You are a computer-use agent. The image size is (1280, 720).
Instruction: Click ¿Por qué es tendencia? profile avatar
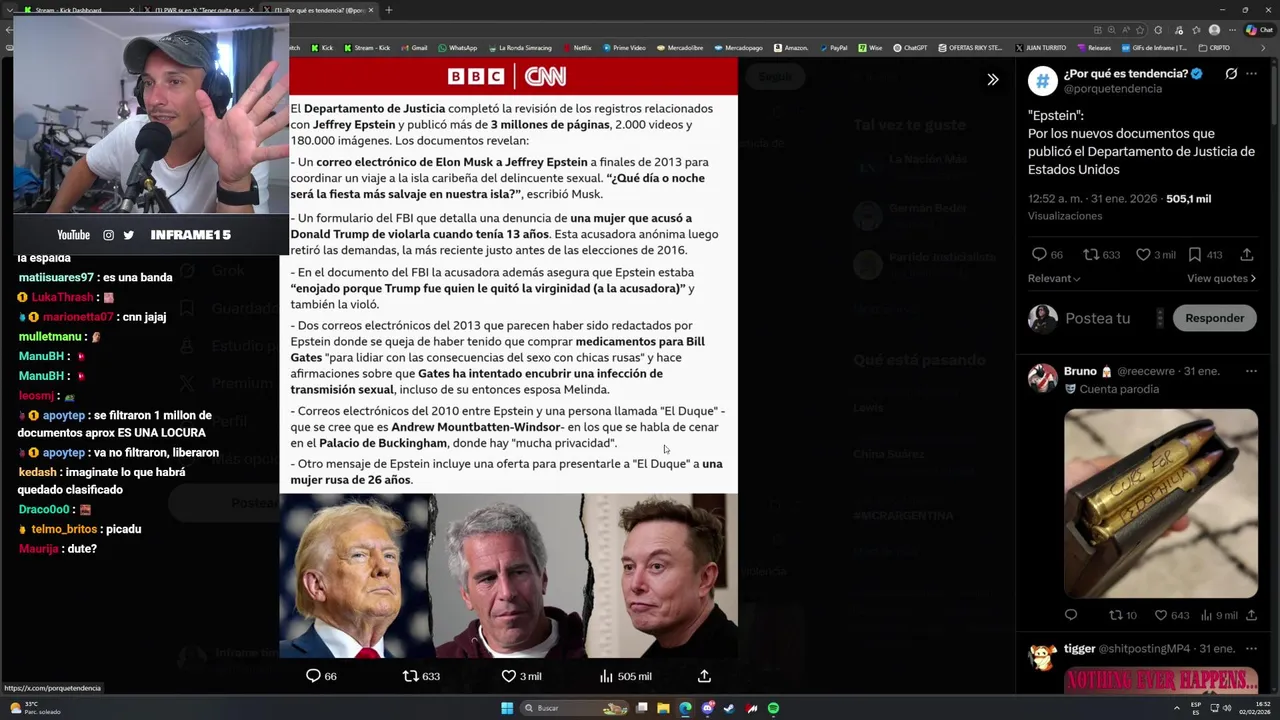tap(1043, 81)
